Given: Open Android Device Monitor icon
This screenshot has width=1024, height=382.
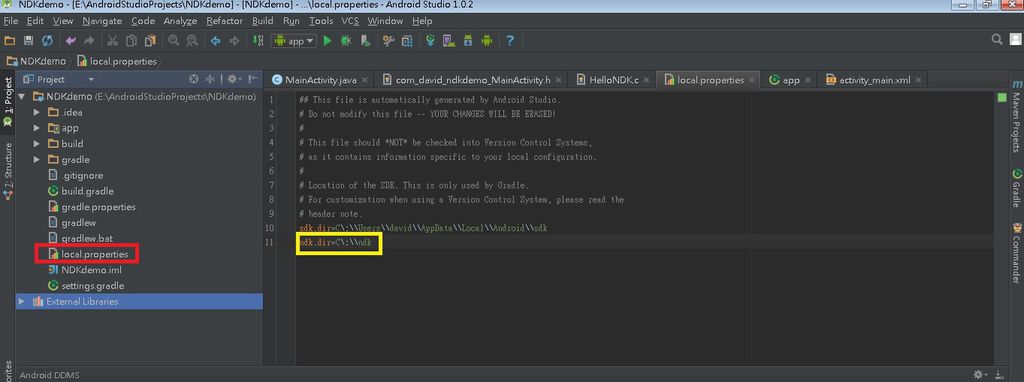Looking at the screenshot, I should click(x=486, y=40).
